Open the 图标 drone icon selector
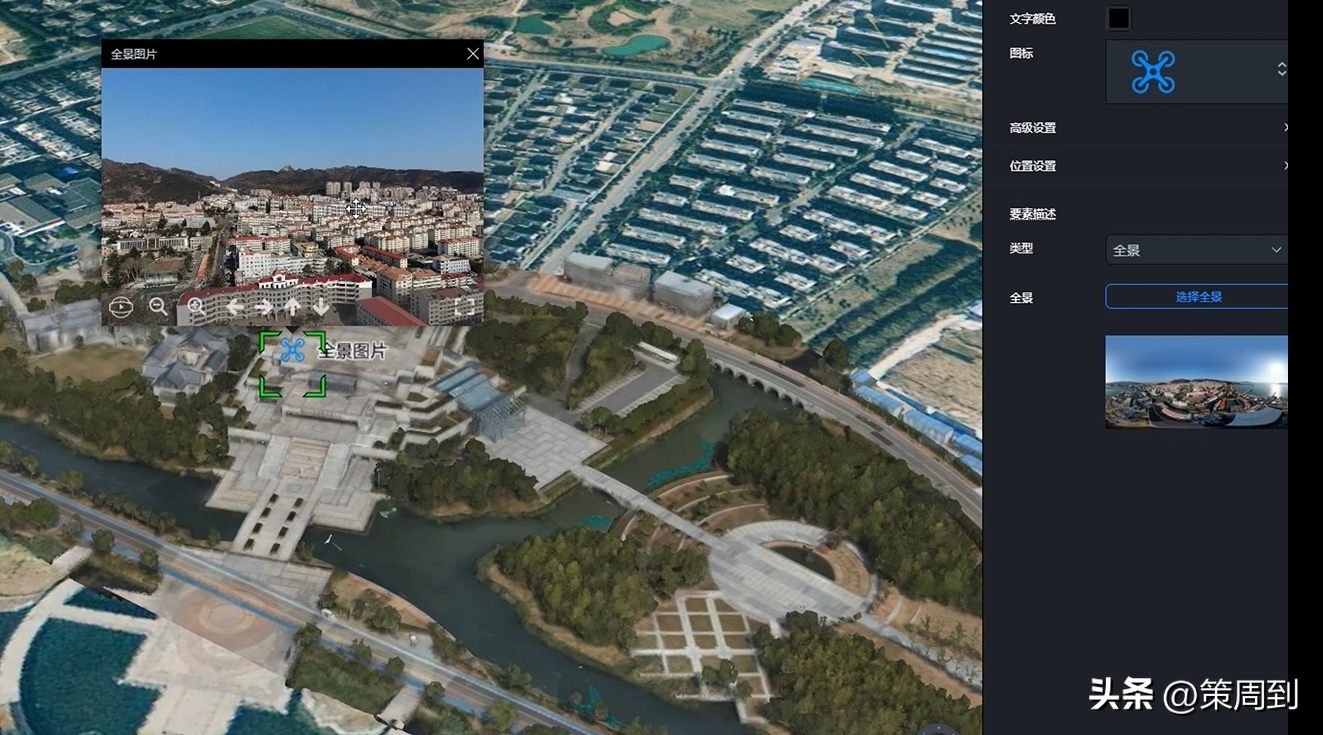The width and height of the screenshot is (1323, 735). [x=1196, y=72]
